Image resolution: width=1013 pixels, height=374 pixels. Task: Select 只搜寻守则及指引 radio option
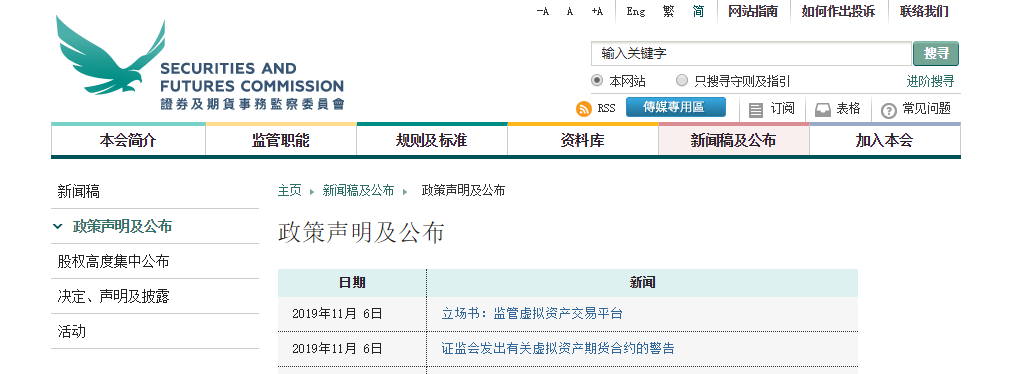pos(682,81)
